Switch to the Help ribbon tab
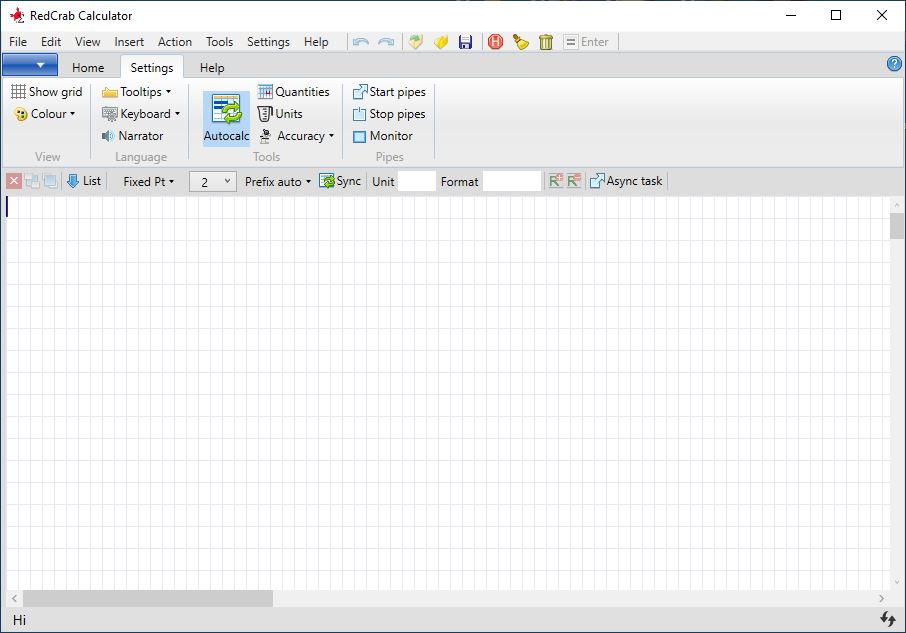 pyautogui.click(x=212, y=68)
